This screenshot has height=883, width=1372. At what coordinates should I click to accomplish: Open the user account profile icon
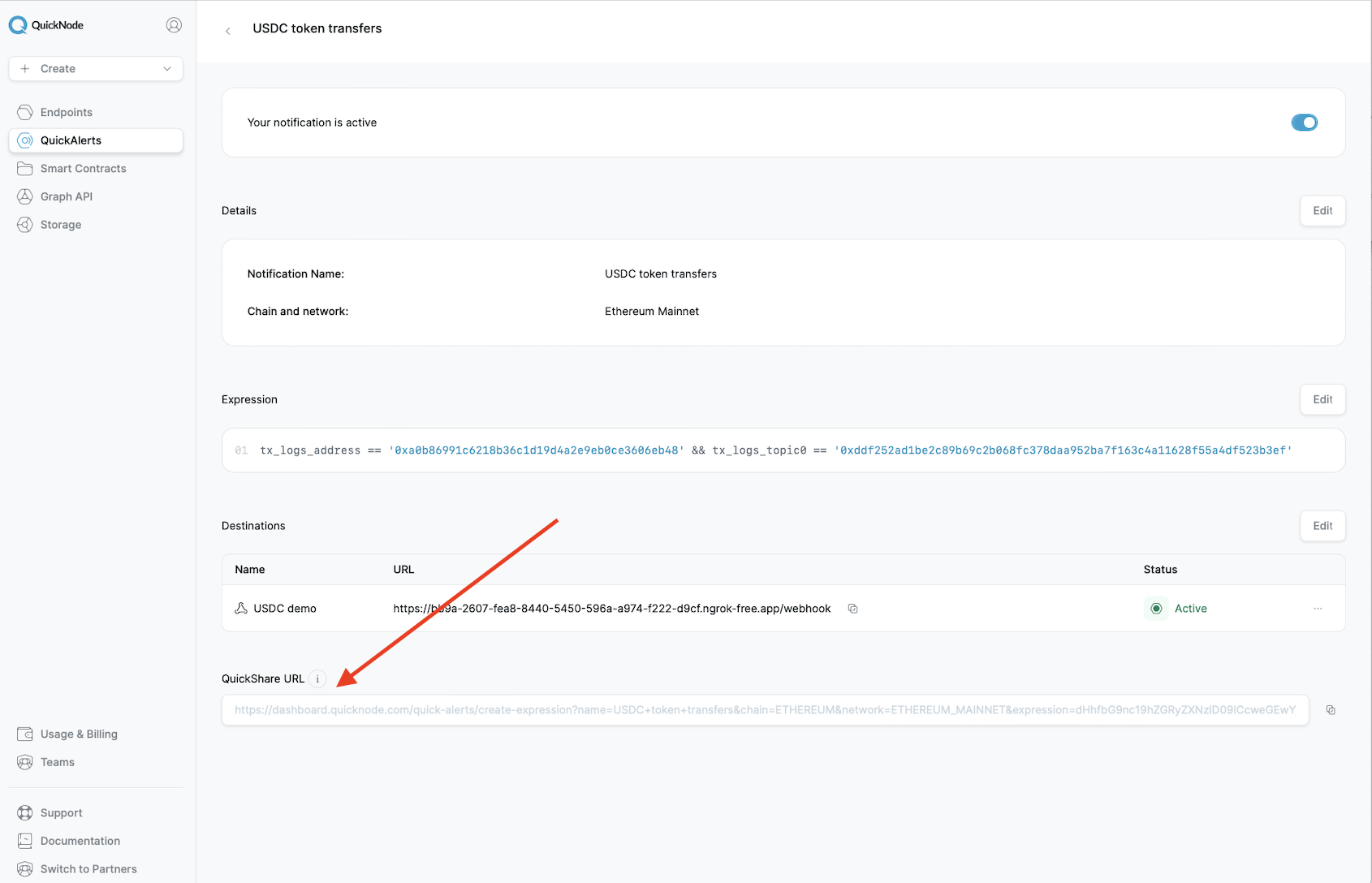(x=174, y=25)
